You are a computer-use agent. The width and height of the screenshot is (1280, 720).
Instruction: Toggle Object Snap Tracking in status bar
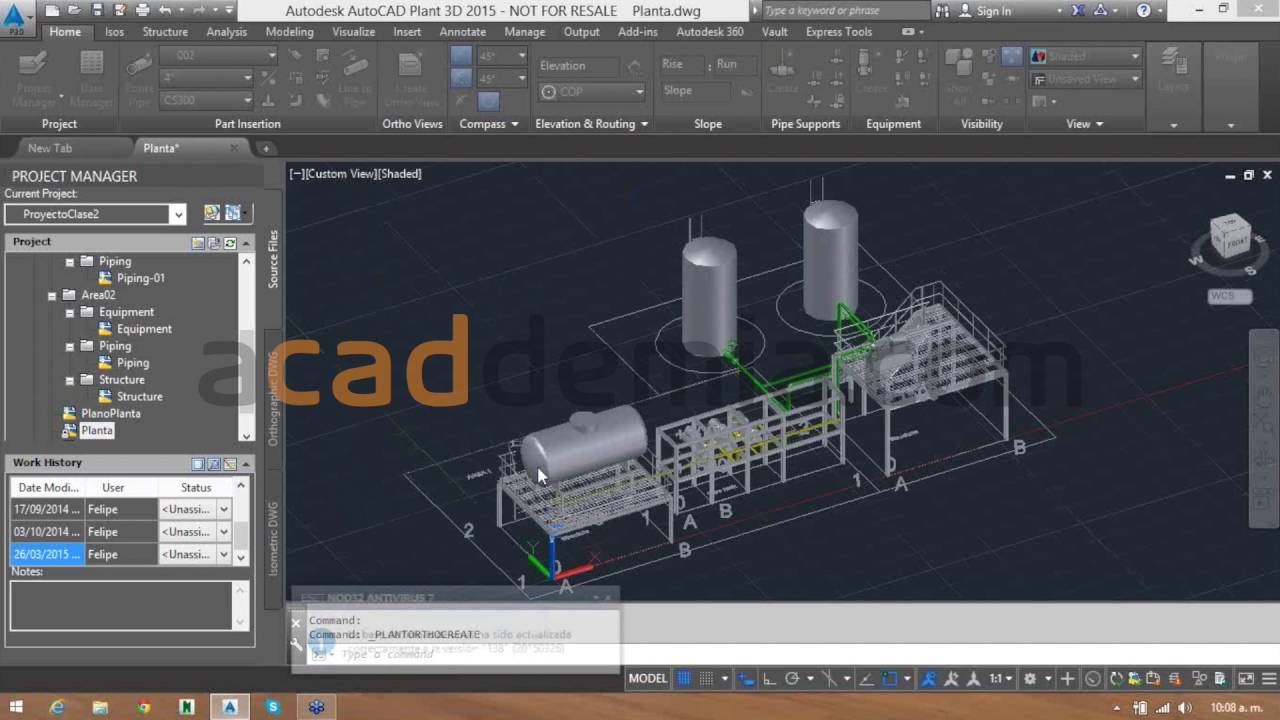pyautogui.click(x=866, y=679)
